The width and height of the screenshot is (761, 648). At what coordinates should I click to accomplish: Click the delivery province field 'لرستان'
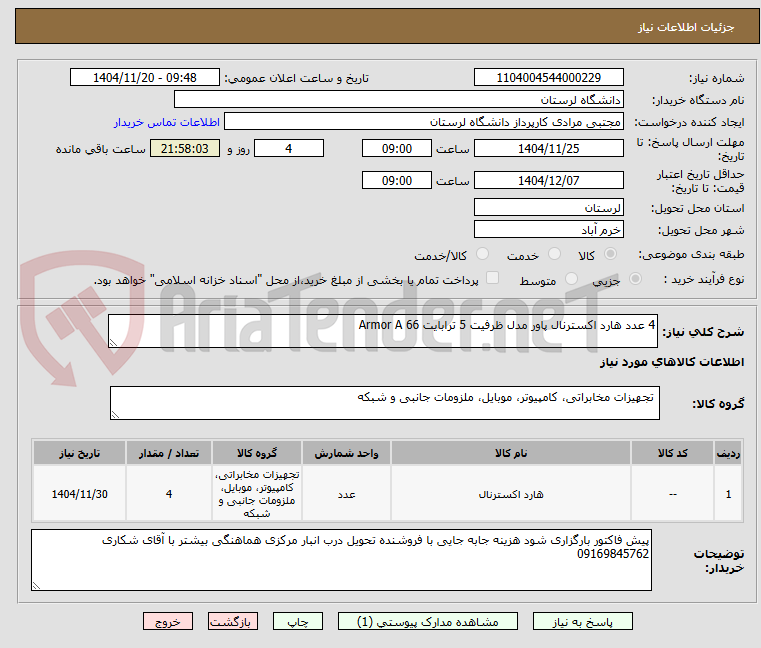[548, 207]
